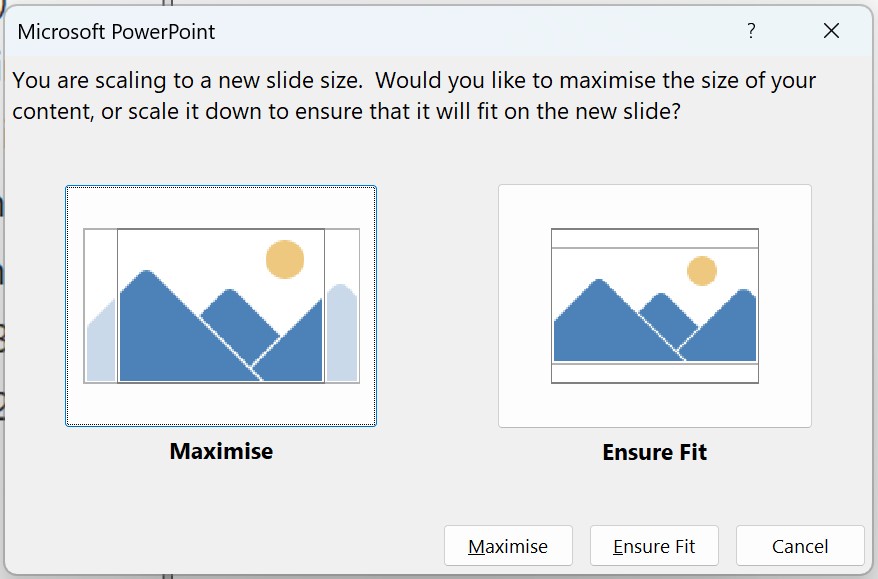Click the yellow sun in the Ensure Fit preview

702,271
